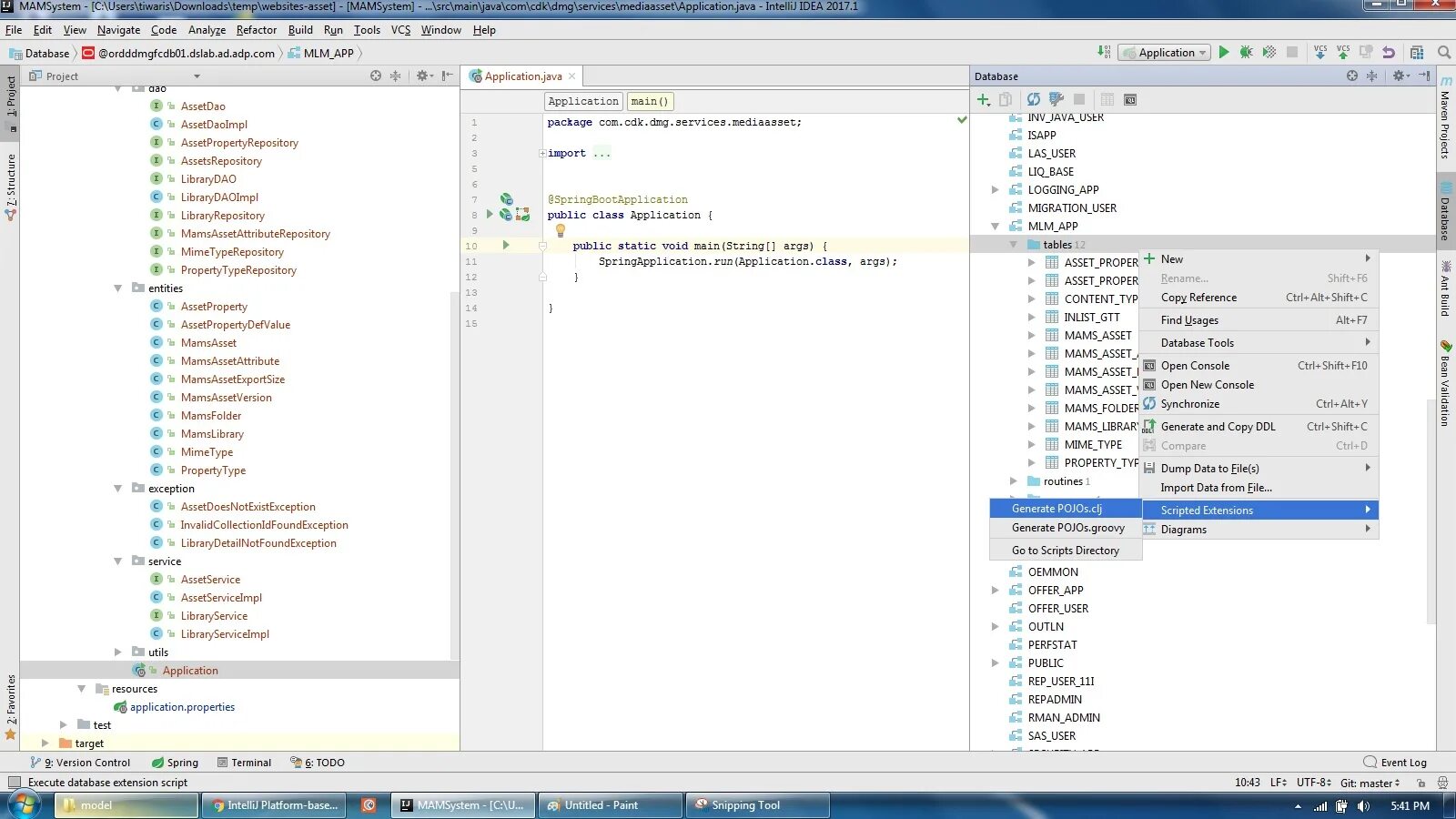
Task: Collapse the exception package
Action: point(117,489)
